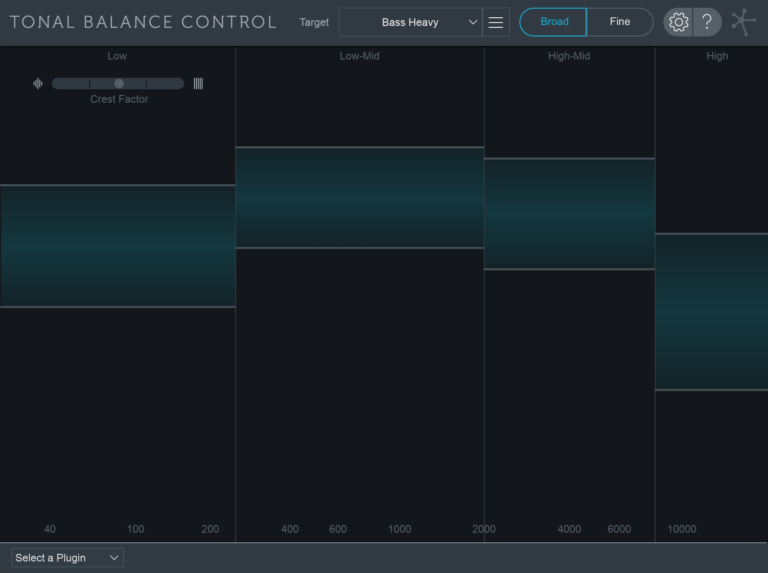Switch to Broad view mode

tap(553, 22)
